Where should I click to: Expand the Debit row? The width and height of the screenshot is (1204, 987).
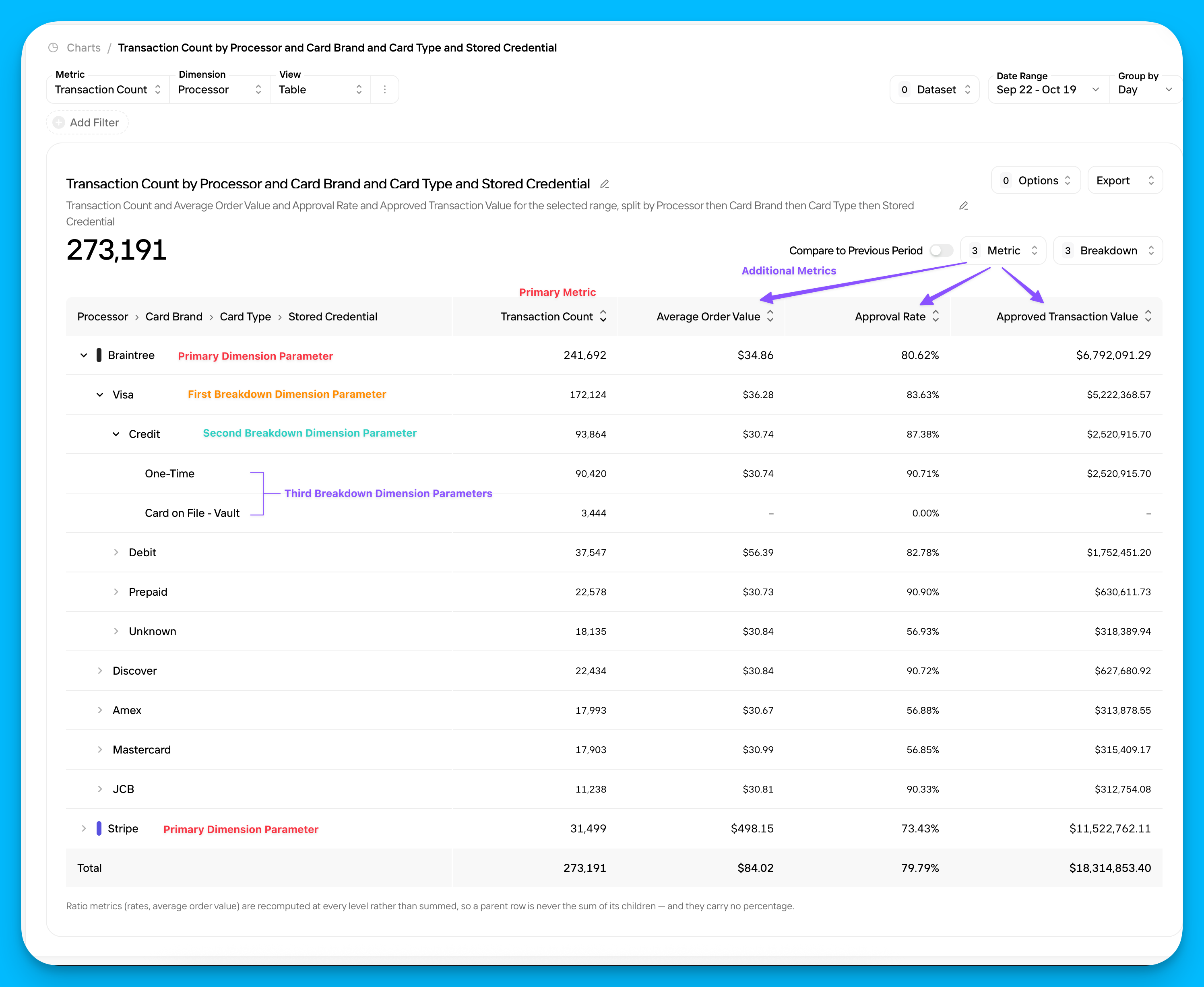click(x=116, y=553)
